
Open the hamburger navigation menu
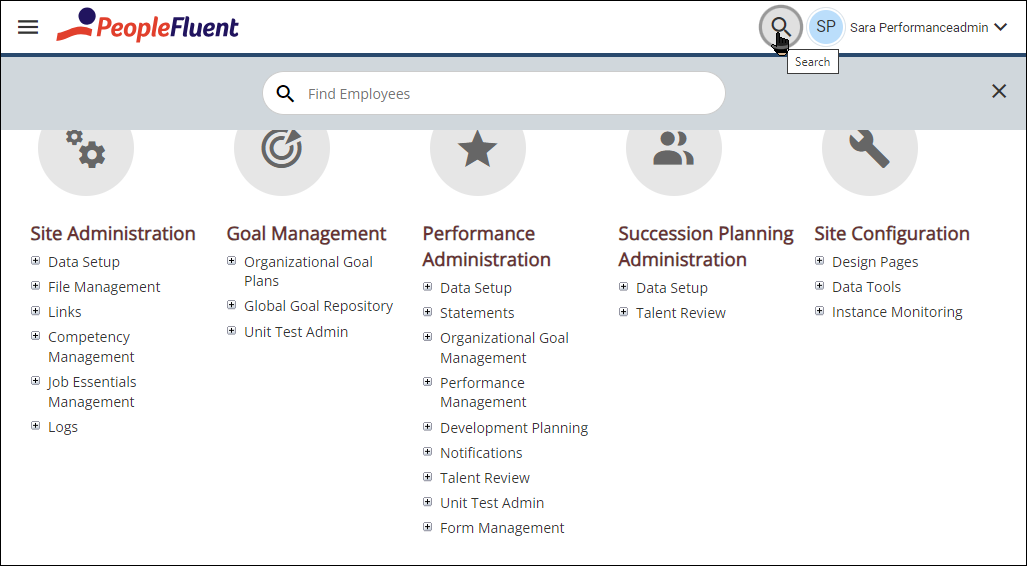click(x=28, y=27)
